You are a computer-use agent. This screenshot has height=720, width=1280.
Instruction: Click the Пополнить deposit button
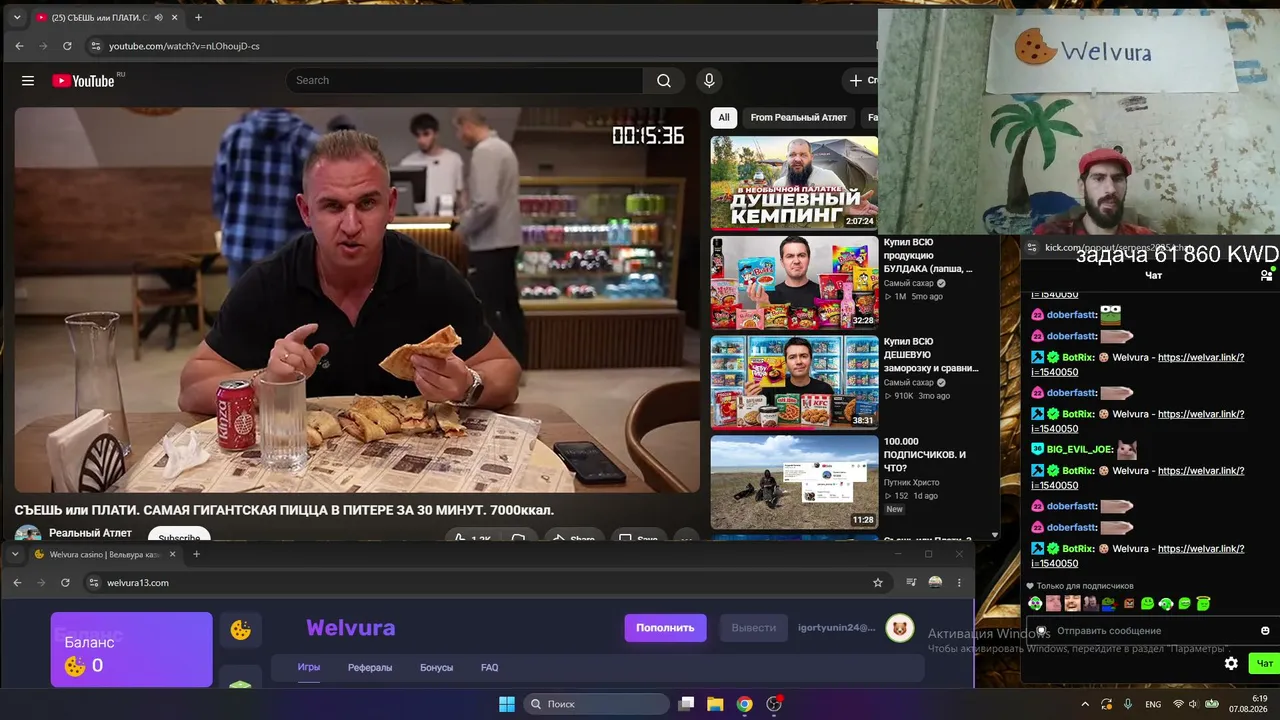pos(665,628)
